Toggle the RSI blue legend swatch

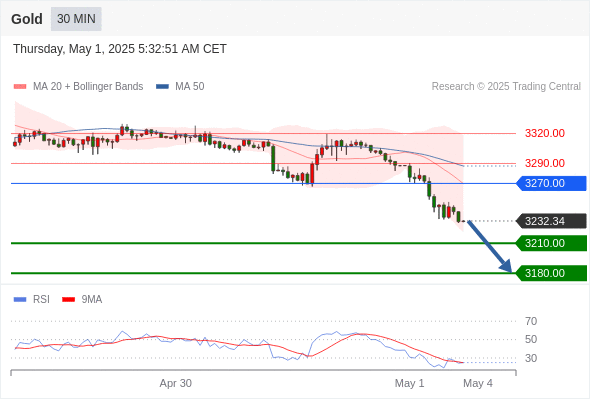[20, 300]
